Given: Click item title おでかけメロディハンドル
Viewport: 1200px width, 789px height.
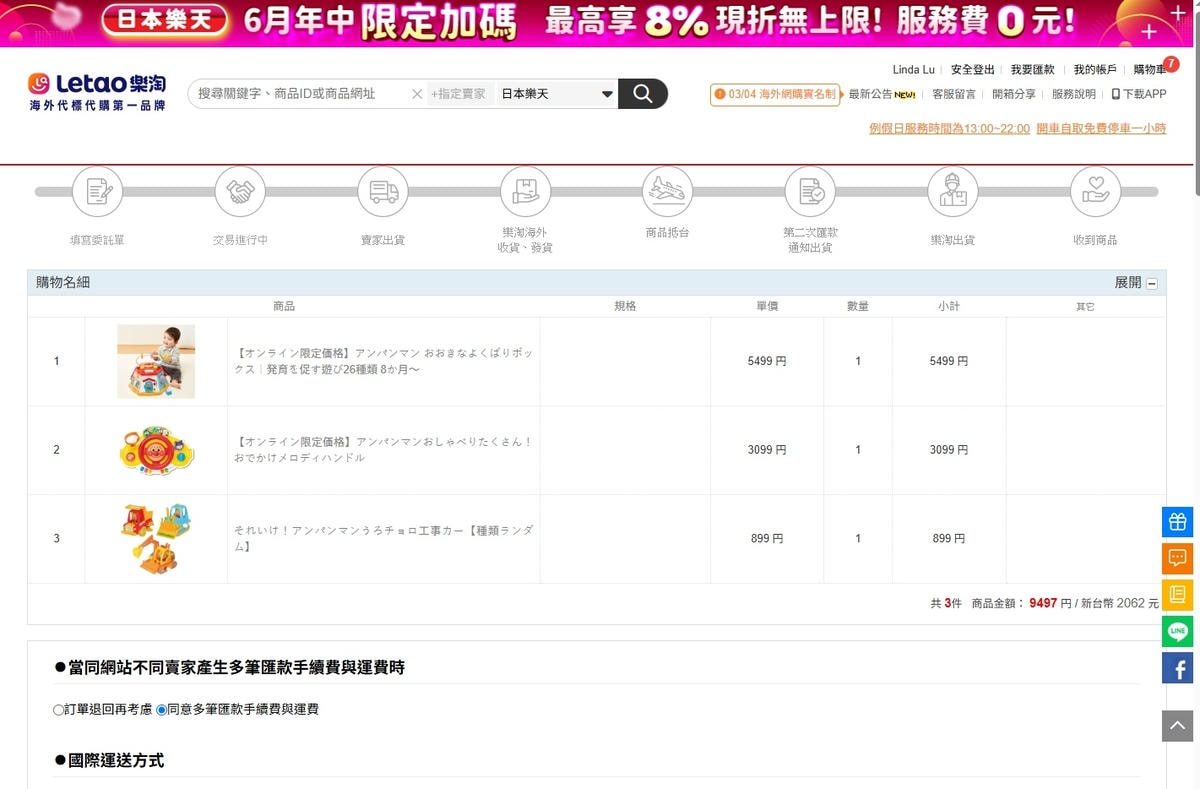Looking at the screenshot, I should 384,449.
